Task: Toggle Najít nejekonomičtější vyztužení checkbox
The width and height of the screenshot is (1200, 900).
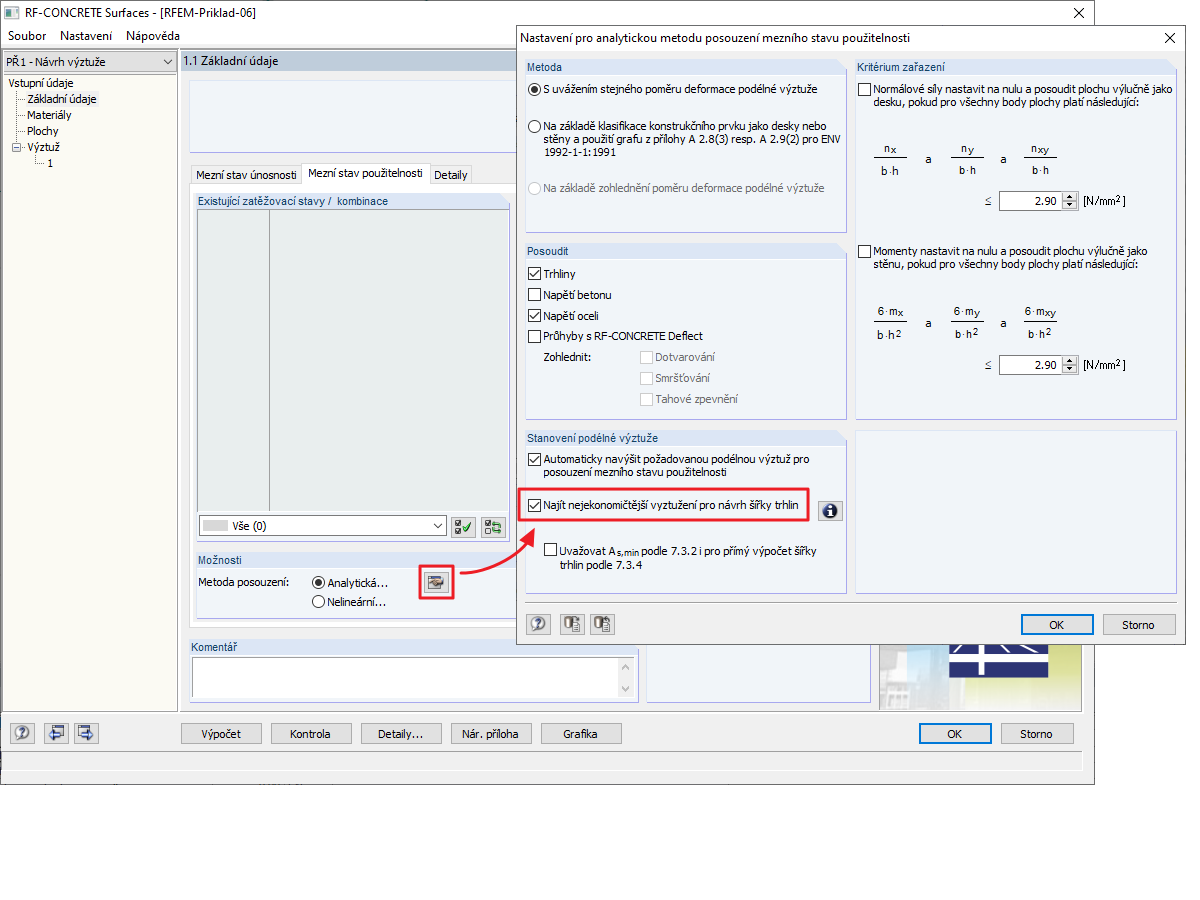Action: (x=535, y=506)
